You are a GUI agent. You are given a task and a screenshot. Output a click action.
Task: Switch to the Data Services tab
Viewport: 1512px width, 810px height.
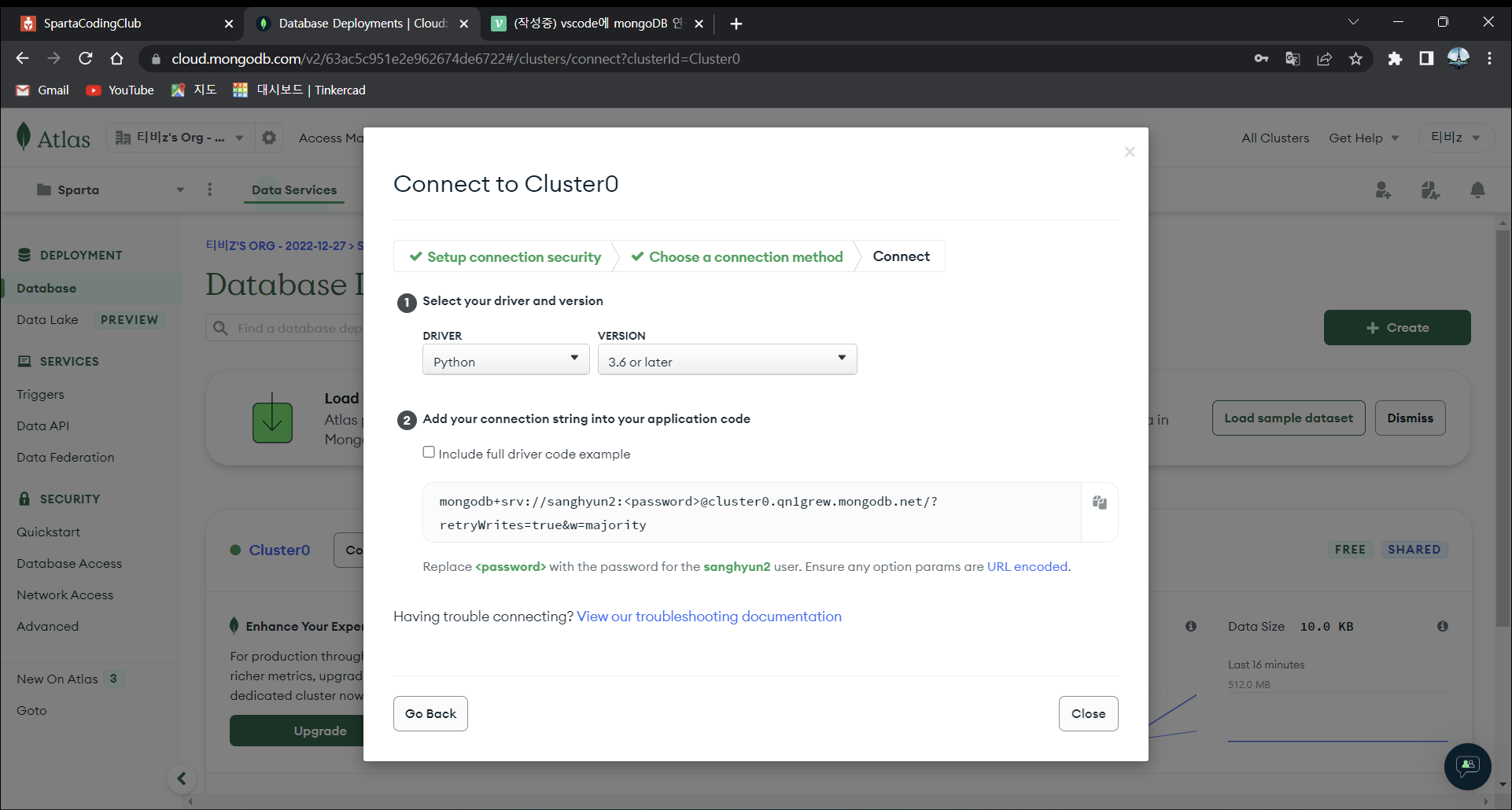click(293, 190)
